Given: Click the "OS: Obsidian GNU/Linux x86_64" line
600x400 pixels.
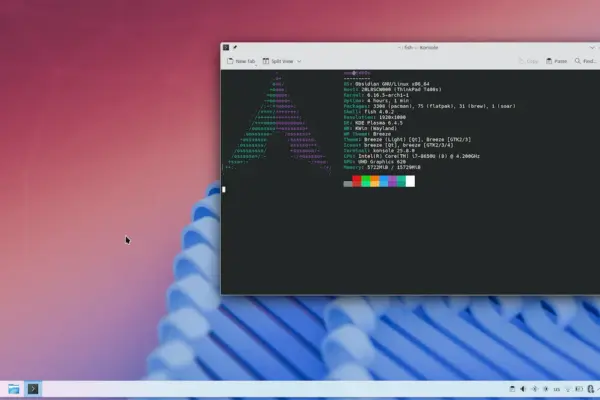Looking at the screenshot, I should 386,84.
